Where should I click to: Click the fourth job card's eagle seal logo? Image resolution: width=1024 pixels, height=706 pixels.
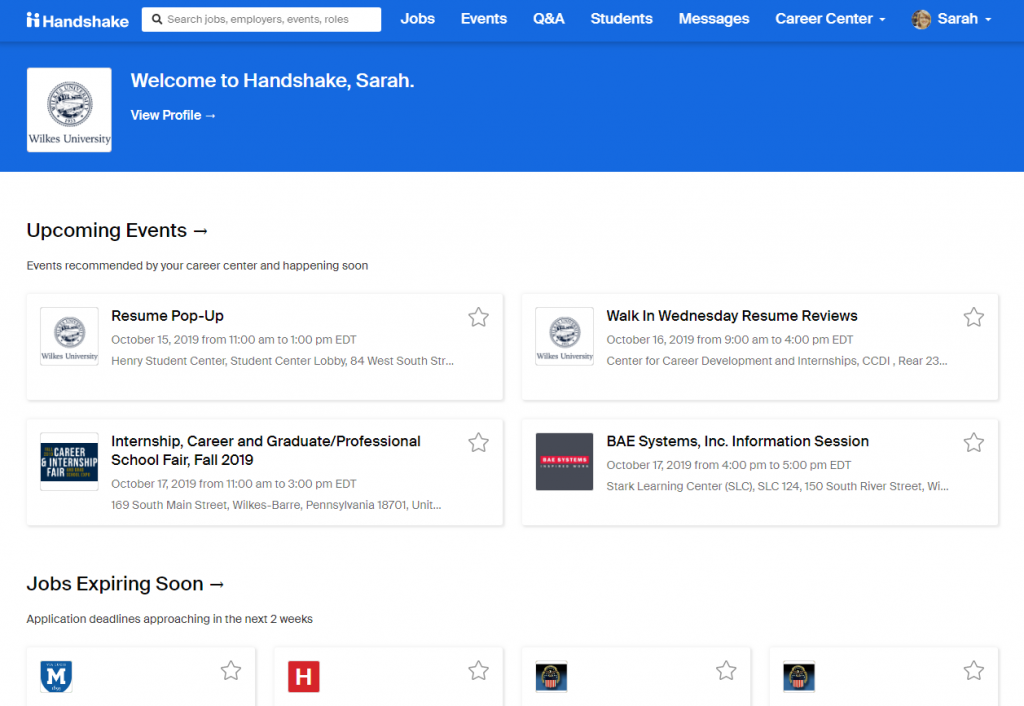(799, 677)
